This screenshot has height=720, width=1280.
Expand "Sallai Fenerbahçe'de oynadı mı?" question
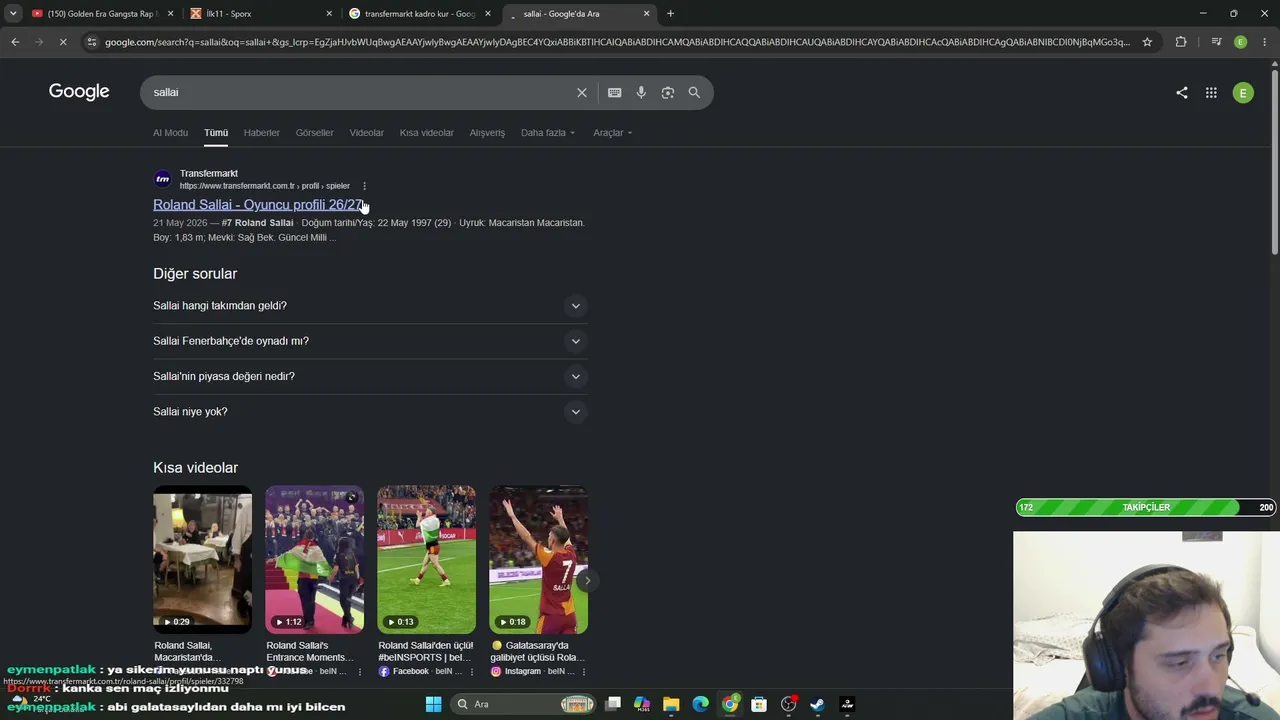point(370,341)
